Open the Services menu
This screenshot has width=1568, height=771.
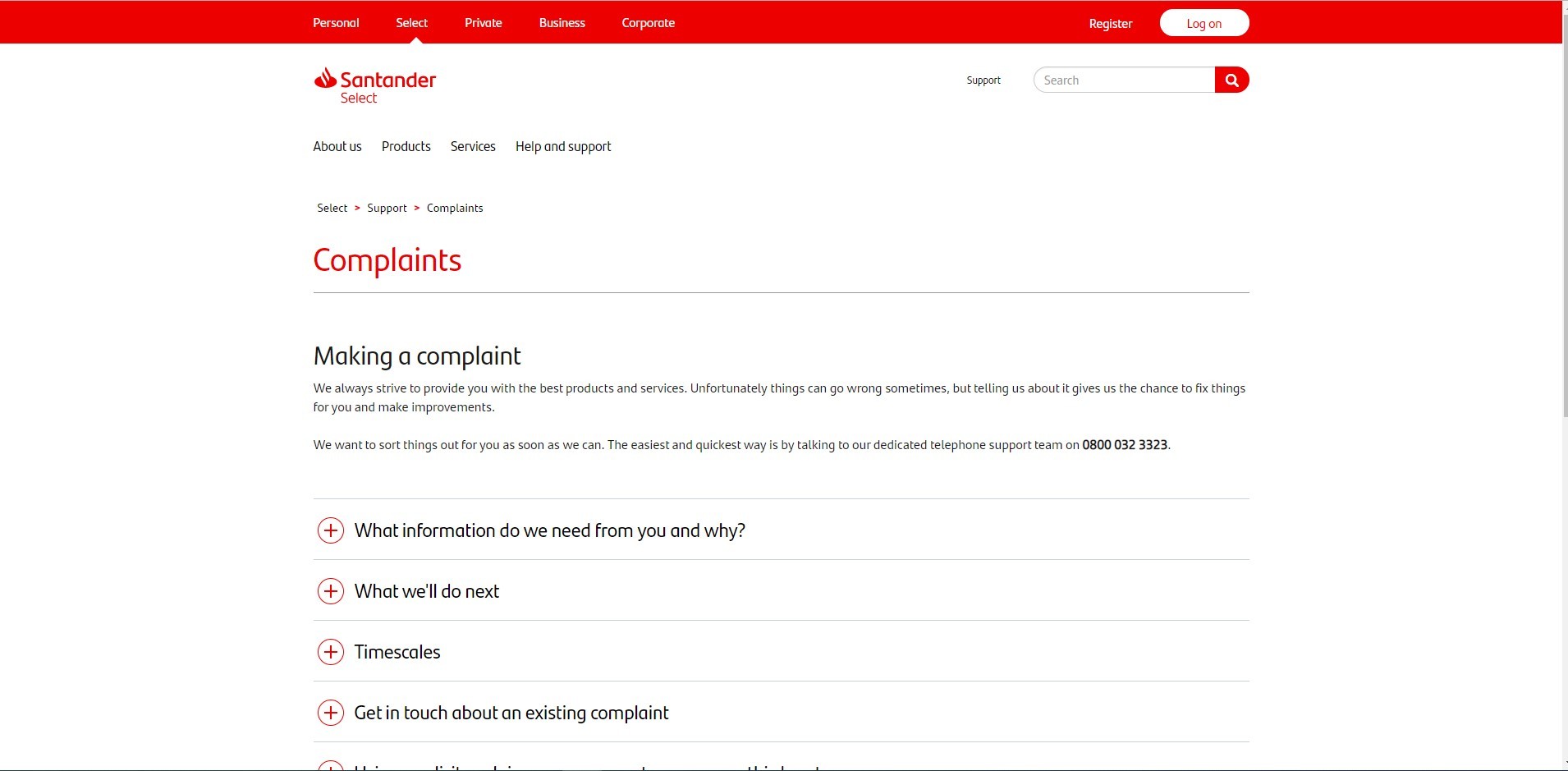473,146
